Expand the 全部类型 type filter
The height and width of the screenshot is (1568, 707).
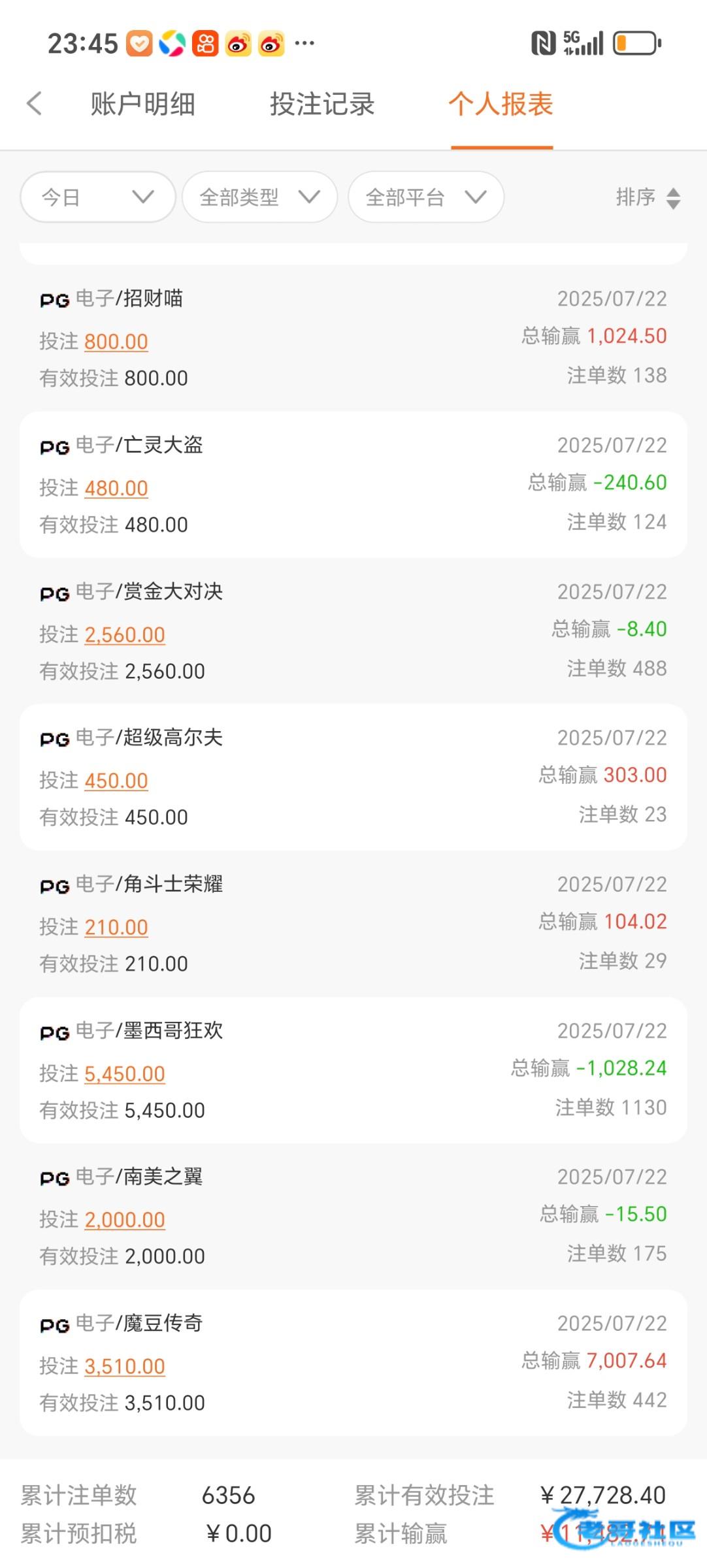[x=259, y=197]
